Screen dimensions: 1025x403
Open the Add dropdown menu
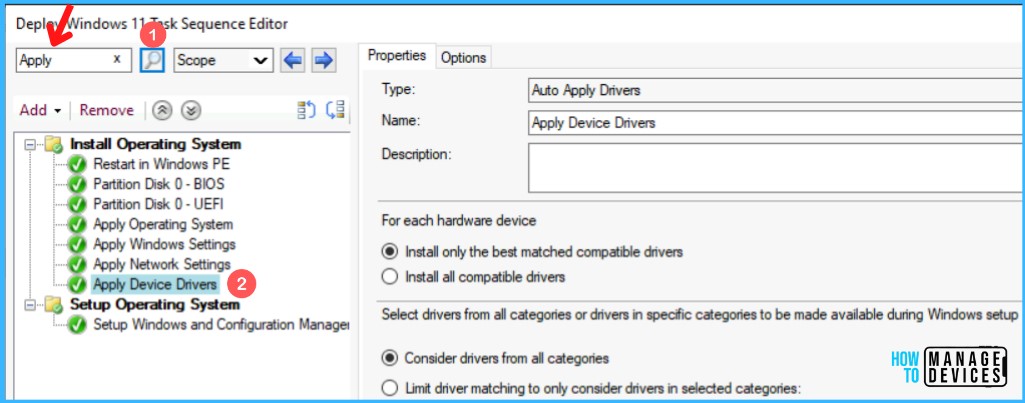tap(40, 111)
